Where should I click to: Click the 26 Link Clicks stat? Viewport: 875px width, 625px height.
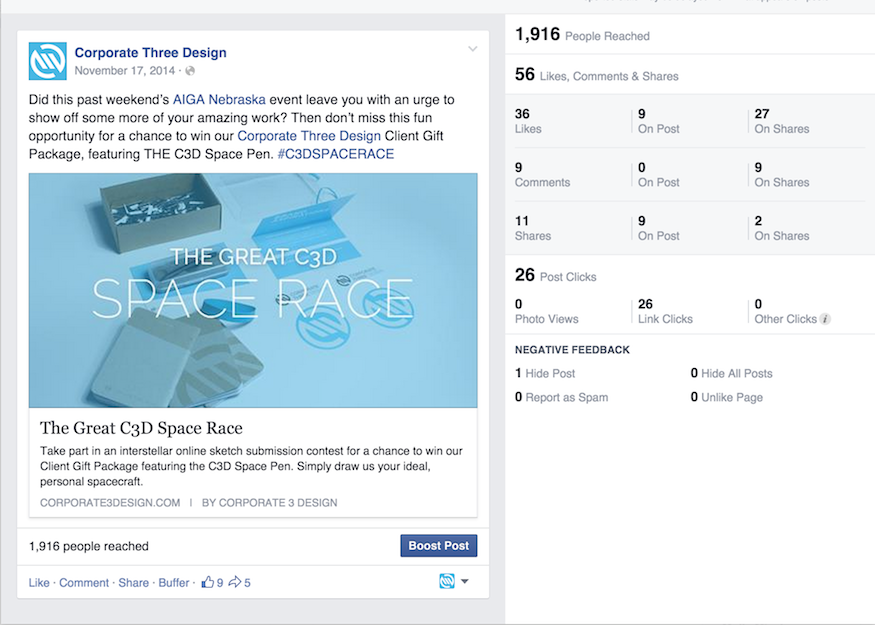(665, 311)
